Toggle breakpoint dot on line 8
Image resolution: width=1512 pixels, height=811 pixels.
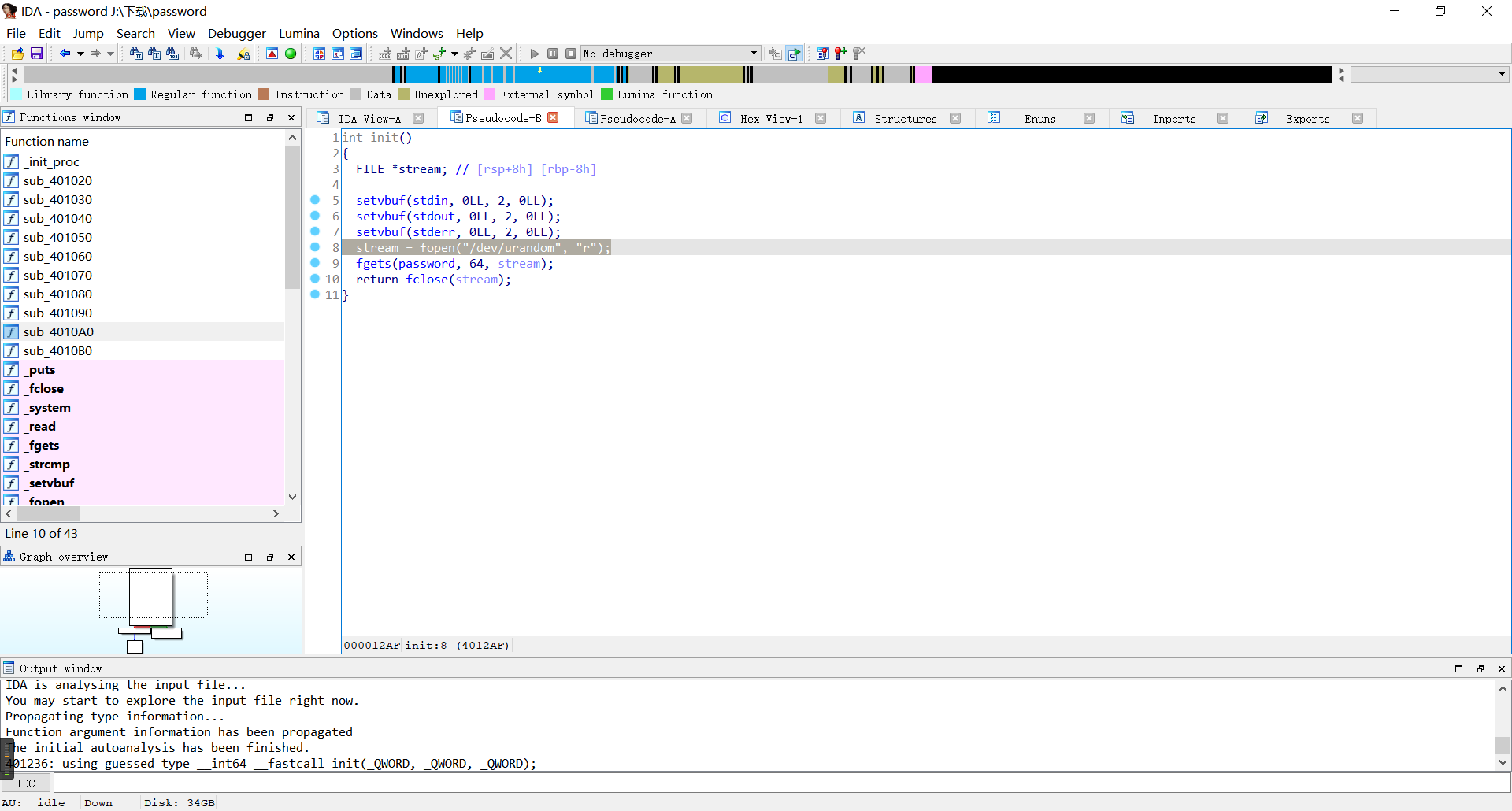[315, 247]
